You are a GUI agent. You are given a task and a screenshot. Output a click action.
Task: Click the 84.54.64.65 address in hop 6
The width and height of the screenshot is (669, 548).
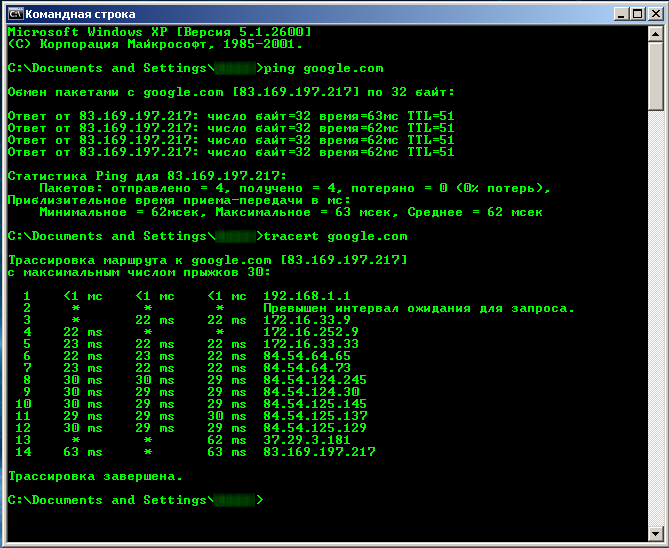pyautogui.click(x=306, y=356)
